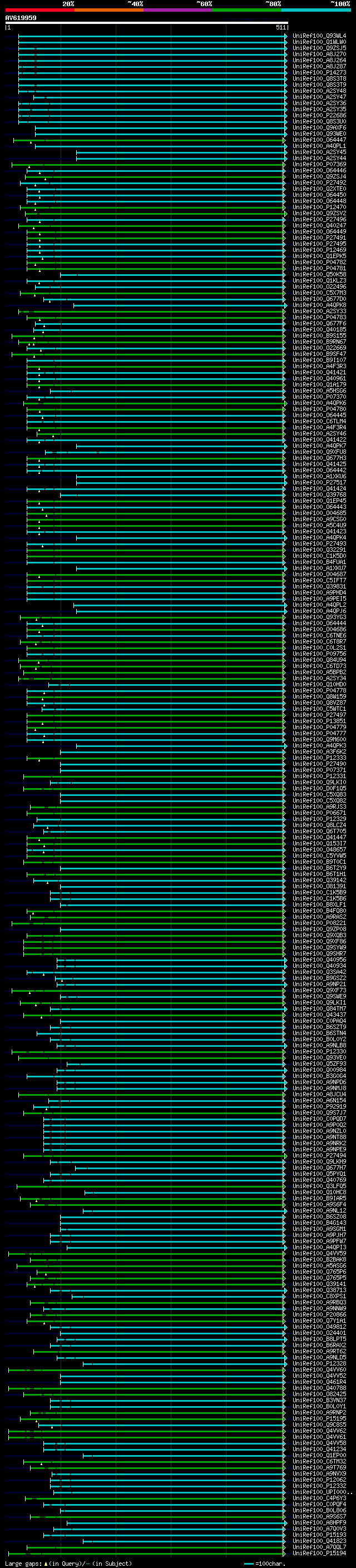Click label UniRef100_Q9ZSJ4
The image size is (356, 1568).
319,176
